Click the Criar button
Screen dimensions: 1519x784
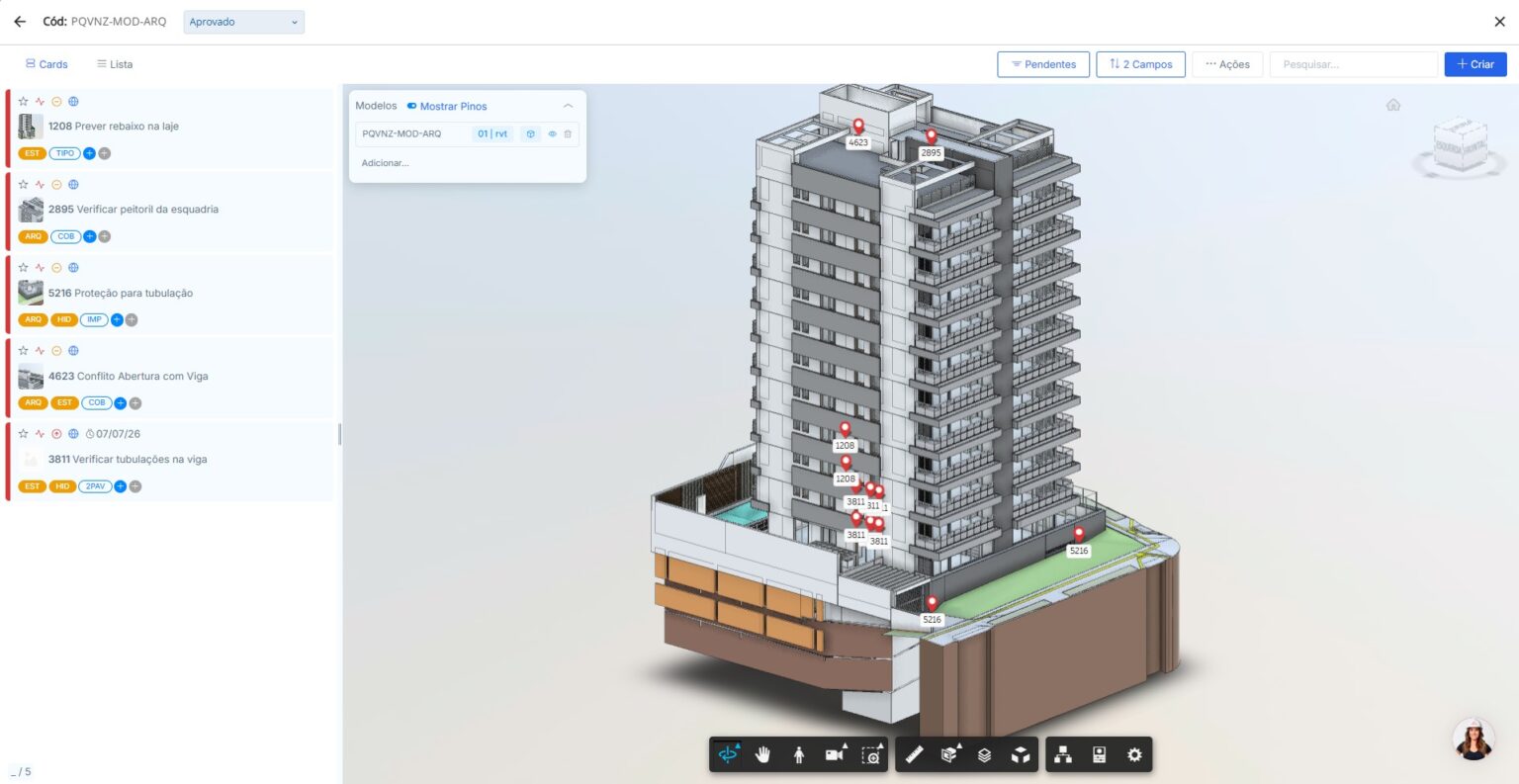pos(1474,64)
